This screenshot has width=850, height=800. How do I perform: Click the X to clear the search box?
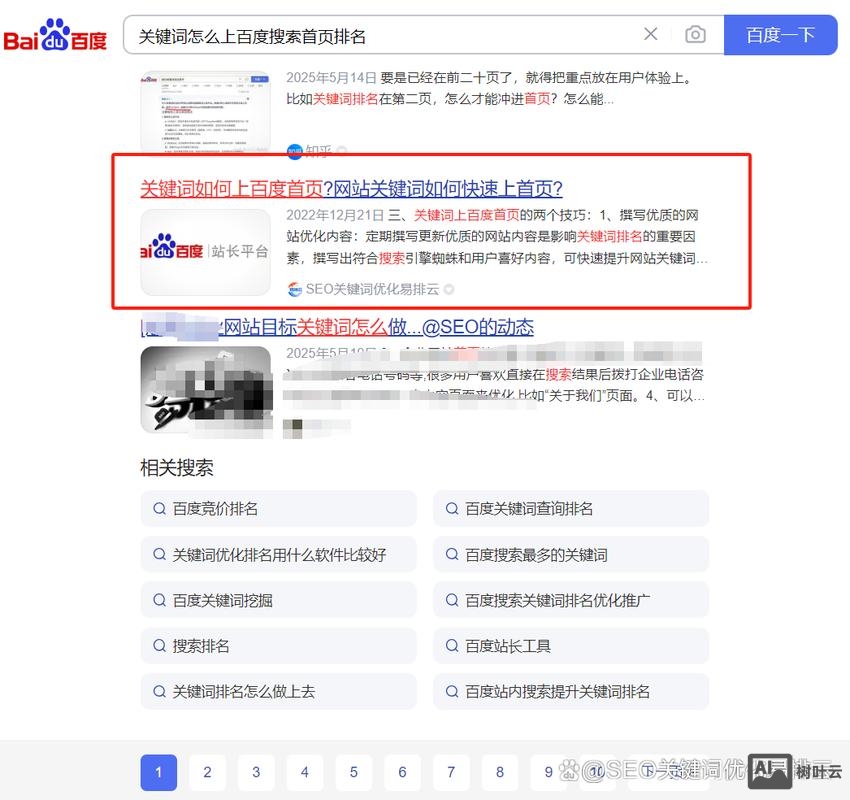click(650, 33)
